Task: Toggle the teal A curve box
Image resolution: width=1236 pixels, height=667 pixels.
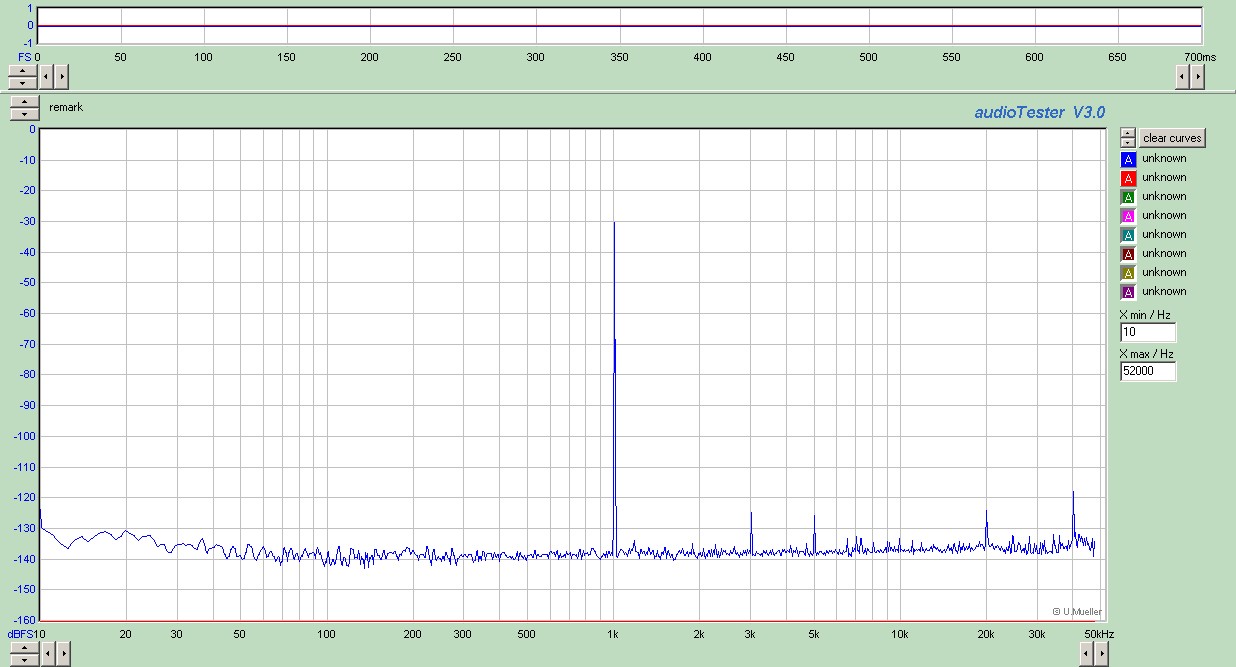Action: tap(1128, 235)
